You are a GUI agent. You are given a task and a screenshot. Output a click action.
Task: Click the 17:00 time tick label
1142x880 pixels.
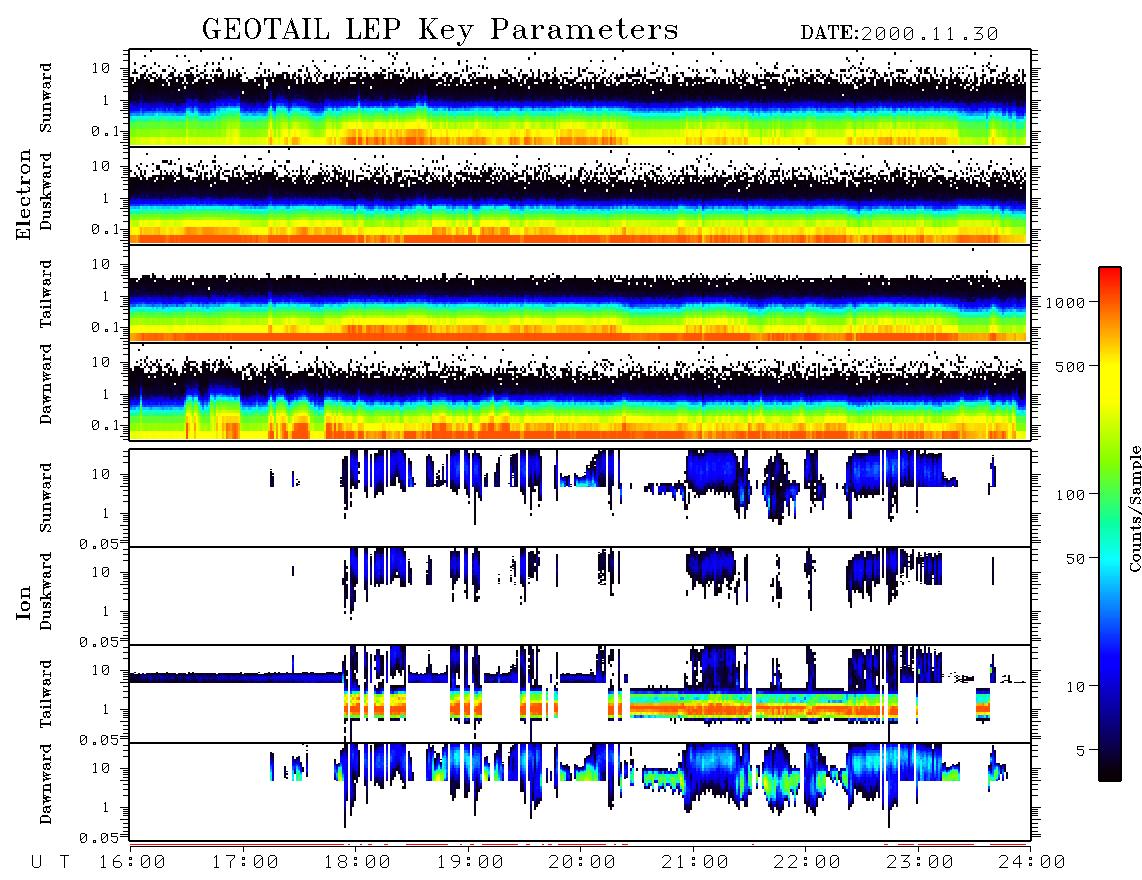(245, 863)
